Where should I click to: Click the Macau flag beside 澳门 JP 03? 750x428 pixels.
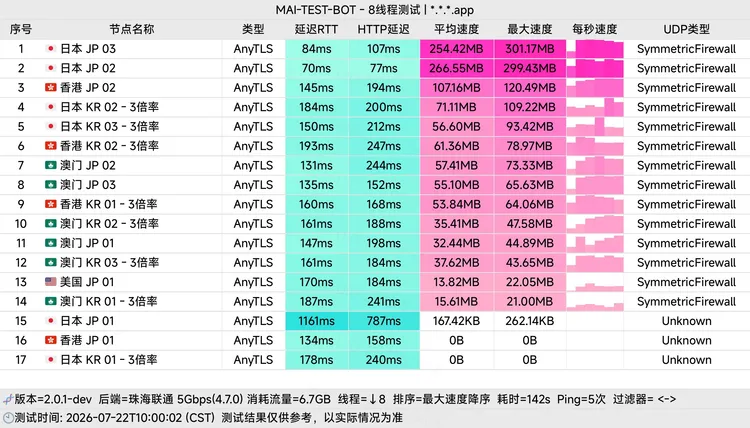51,185
